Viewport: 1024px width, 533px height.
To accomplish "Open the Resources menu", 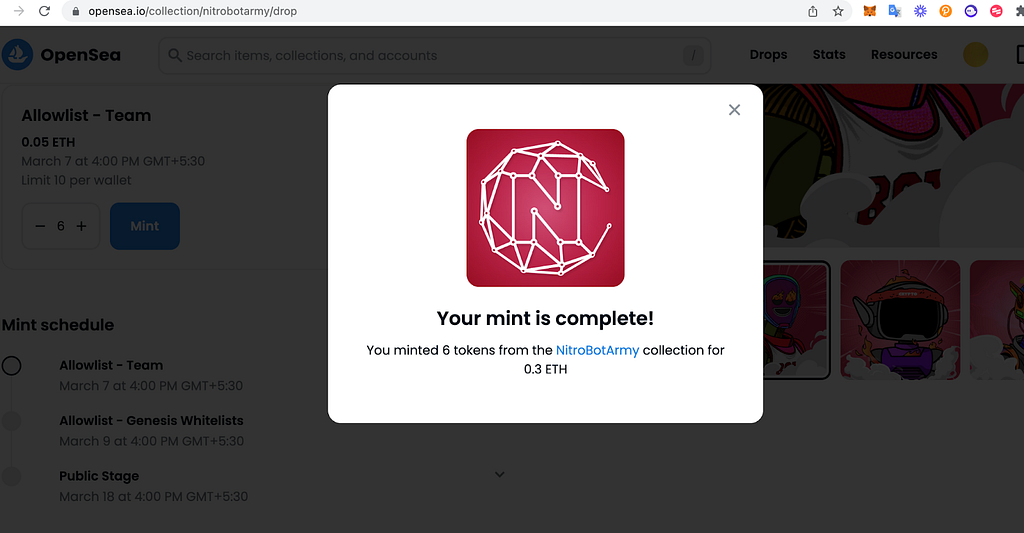I will point(904,55).
